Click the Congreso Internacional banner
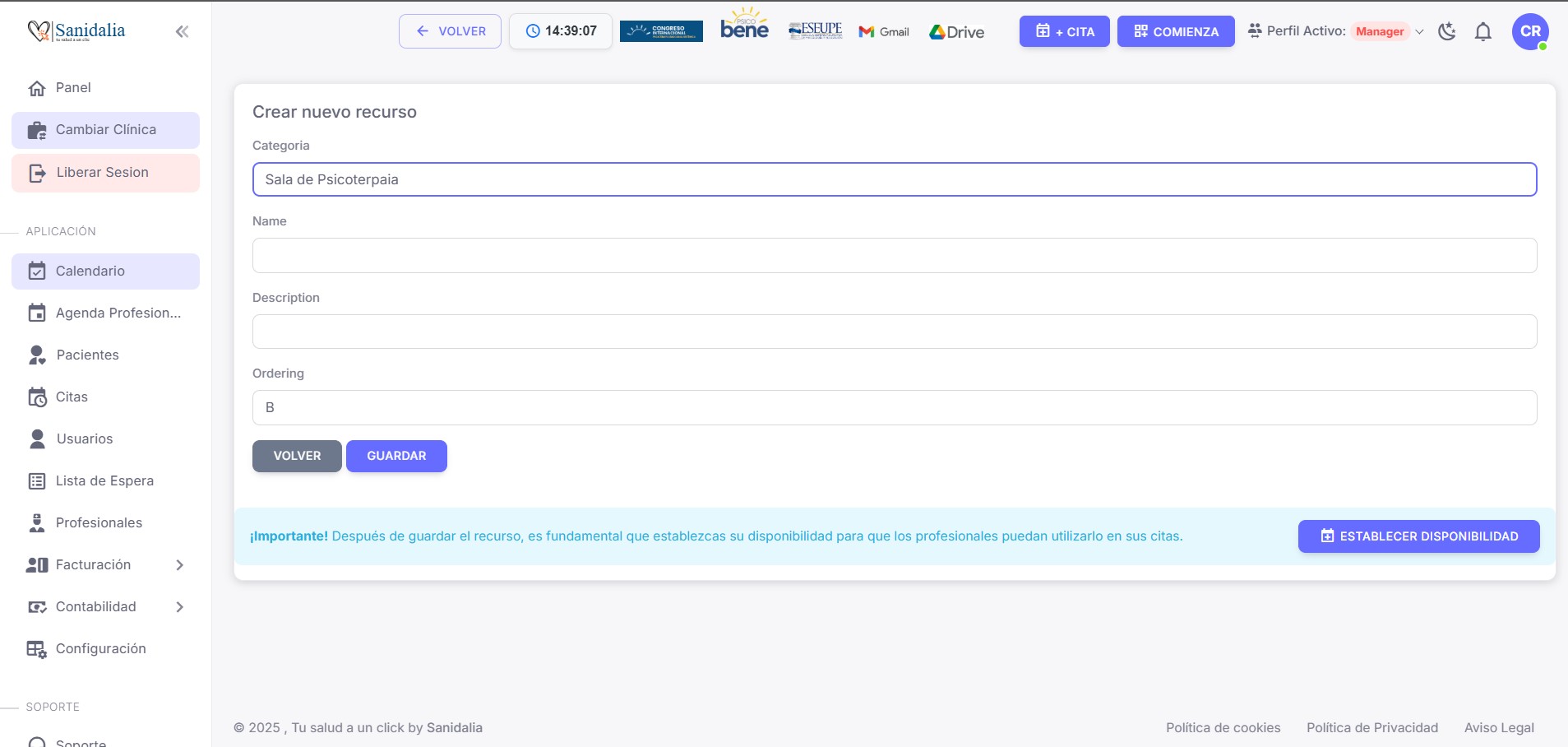Viewport: 1568px width, 747px height. pos(661,31)
